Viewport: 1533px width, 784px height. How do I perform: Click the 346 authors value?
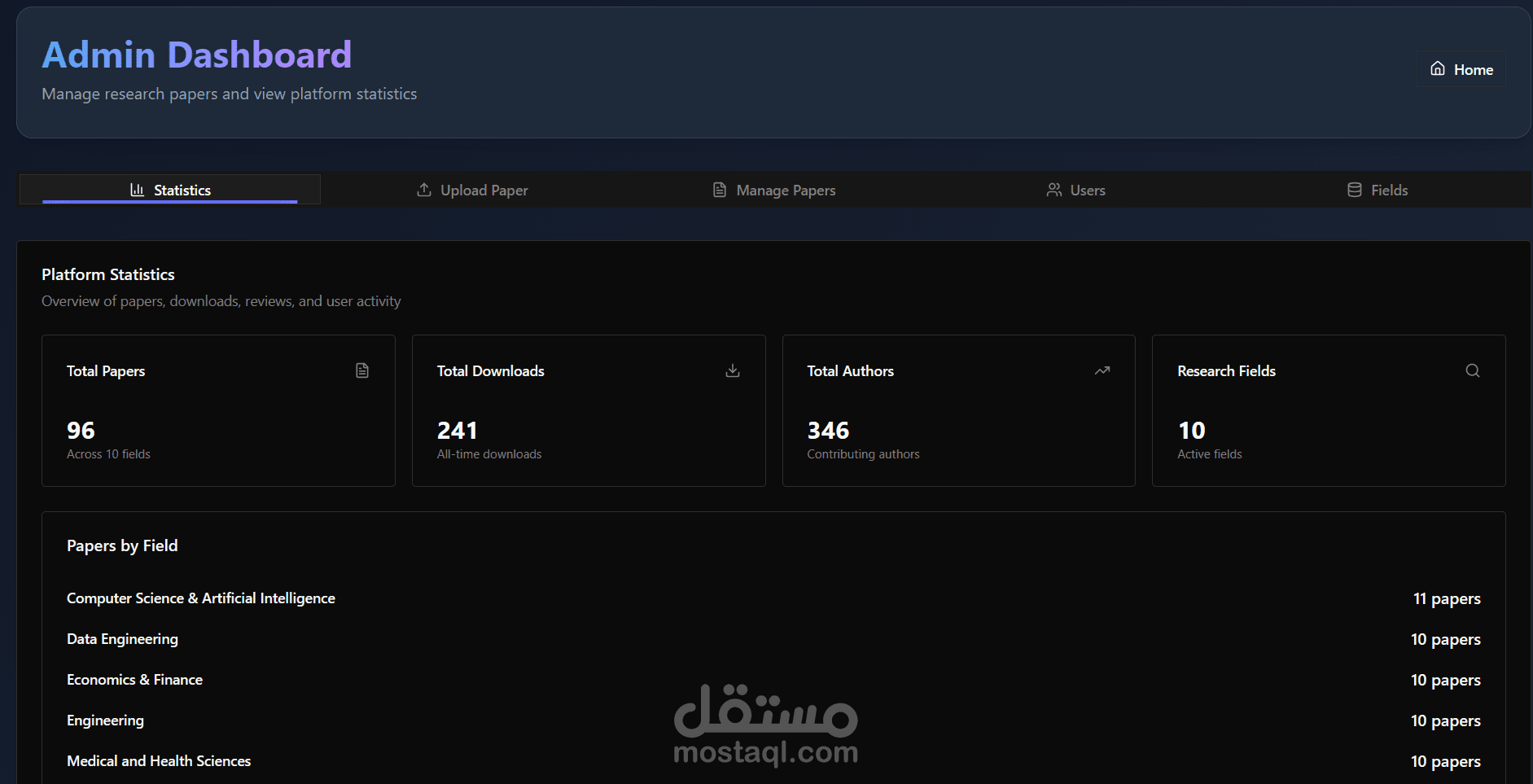pyautogui.click(x=828, y=430)
